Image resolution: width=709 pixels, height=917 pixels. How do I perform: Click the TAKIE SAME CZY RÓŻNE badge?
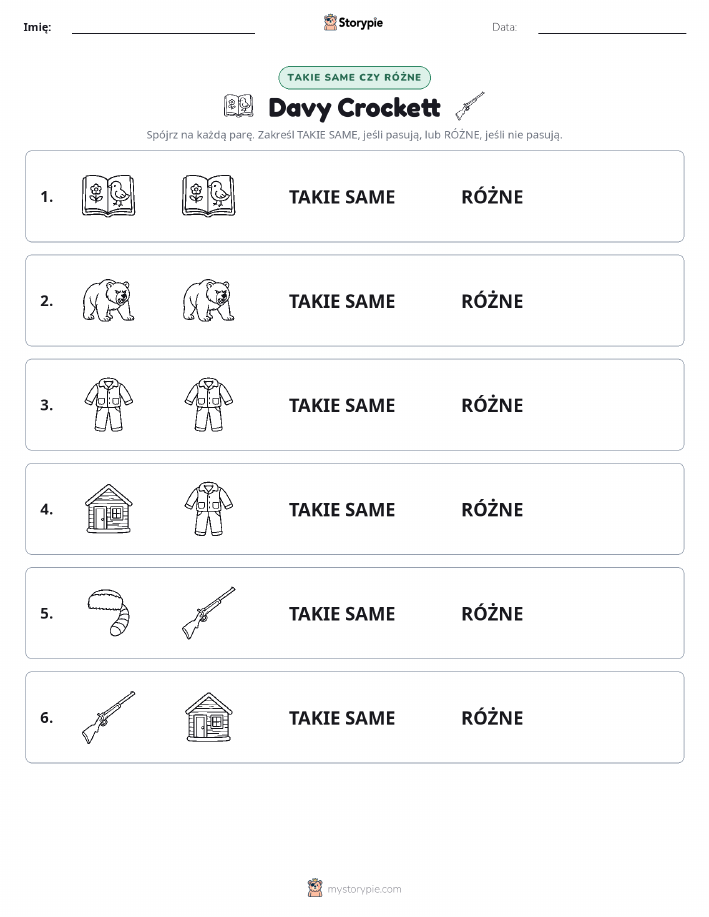point(354,77)
